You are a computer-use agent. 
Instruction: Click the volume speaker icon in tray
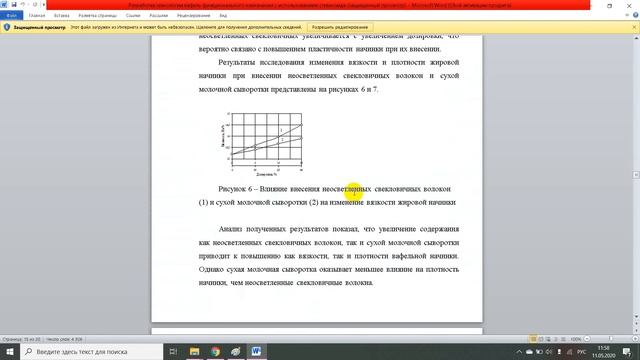[x=549, y=352]
